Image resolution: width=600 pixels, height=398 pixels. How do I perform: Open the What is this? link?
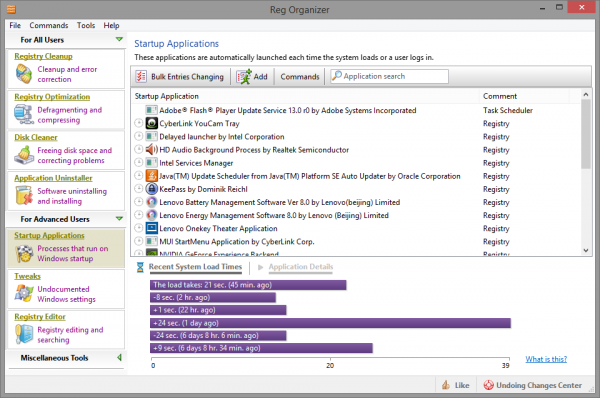pos(546,359)
